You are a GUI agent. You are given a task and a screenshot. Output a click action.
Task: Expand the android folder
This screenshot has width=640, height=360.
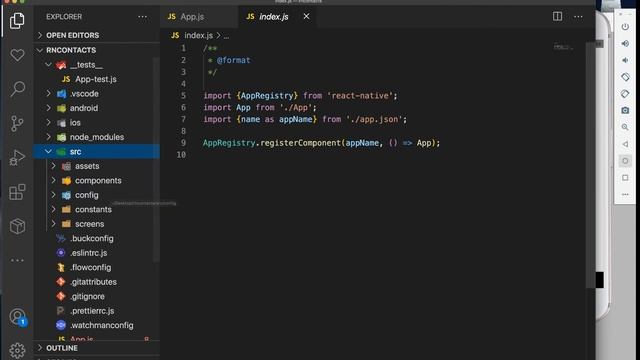pos(96,108)
